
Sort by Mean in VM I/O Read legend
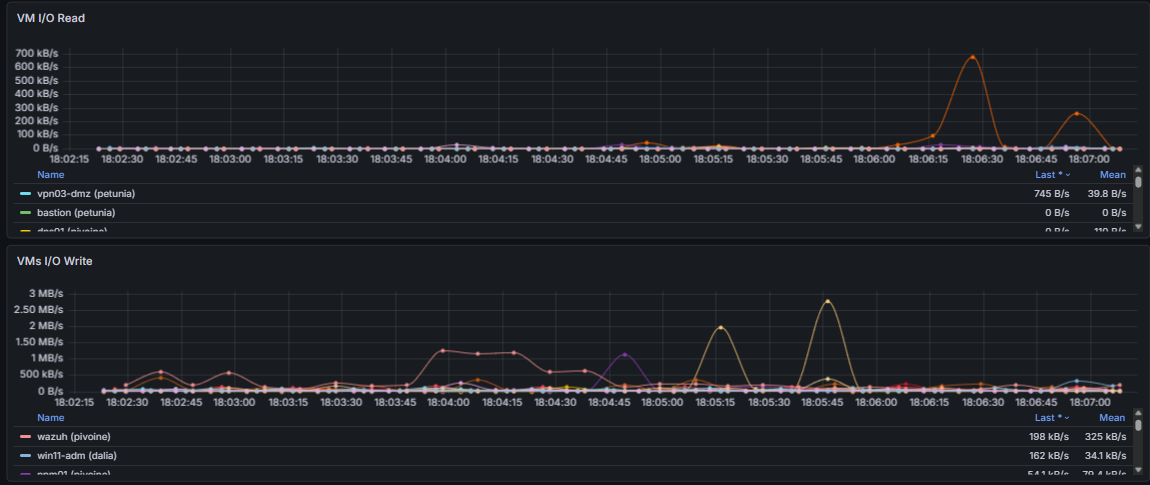[x=1113, y=175]
